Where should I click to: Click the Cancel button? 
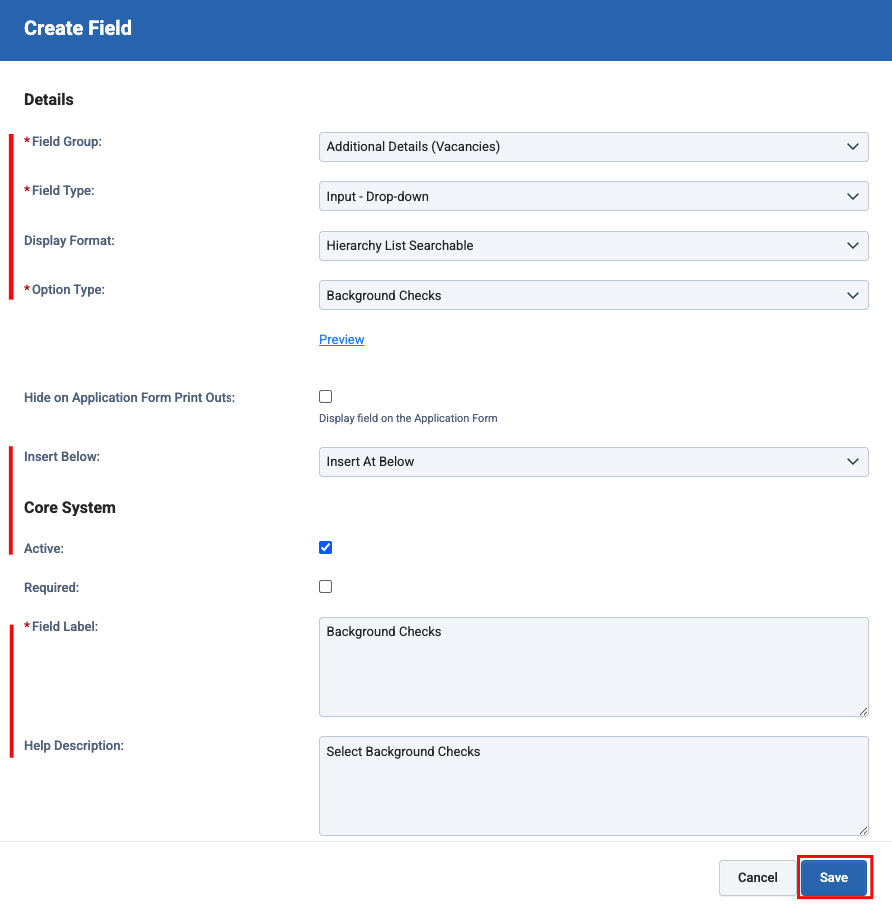757,877
